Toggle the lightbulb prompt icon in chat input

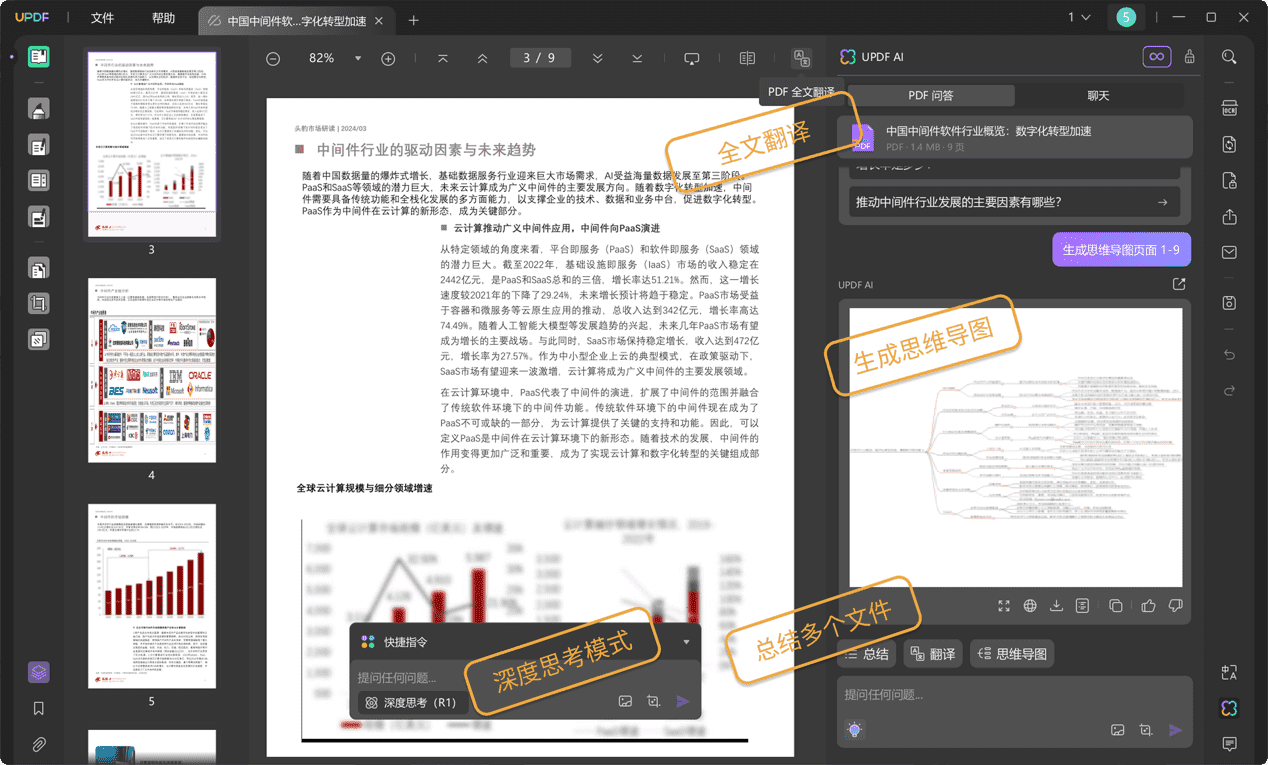coord(853,730)
